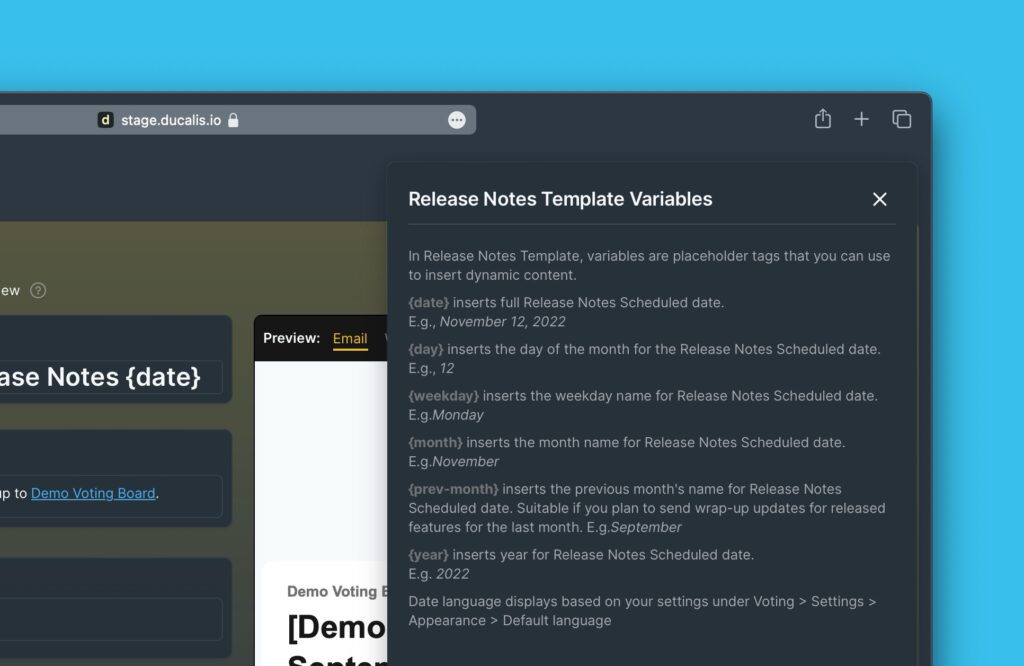Viewport: 1024px width, 666px height.
Task: Click the {month} variable tag
Action: point(435,442)
